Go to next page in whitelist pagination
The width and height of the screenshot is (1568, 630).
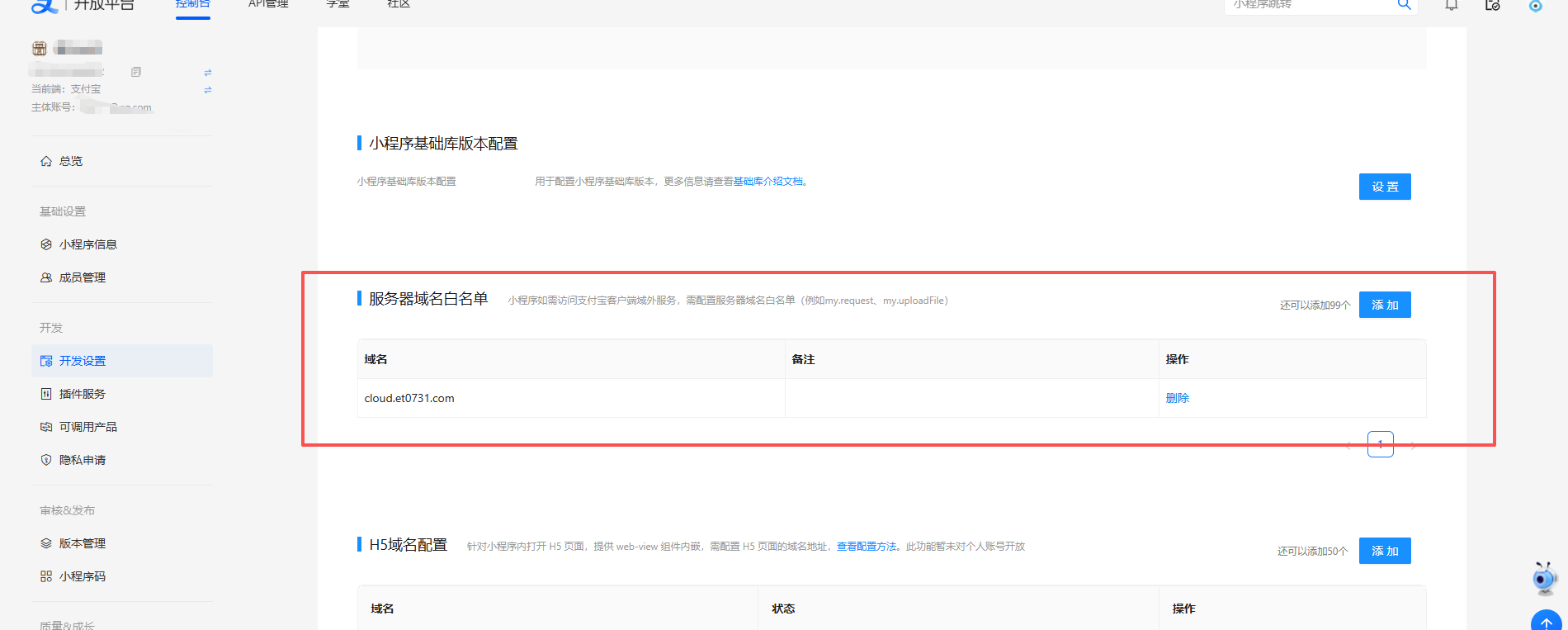point(1413,446)
